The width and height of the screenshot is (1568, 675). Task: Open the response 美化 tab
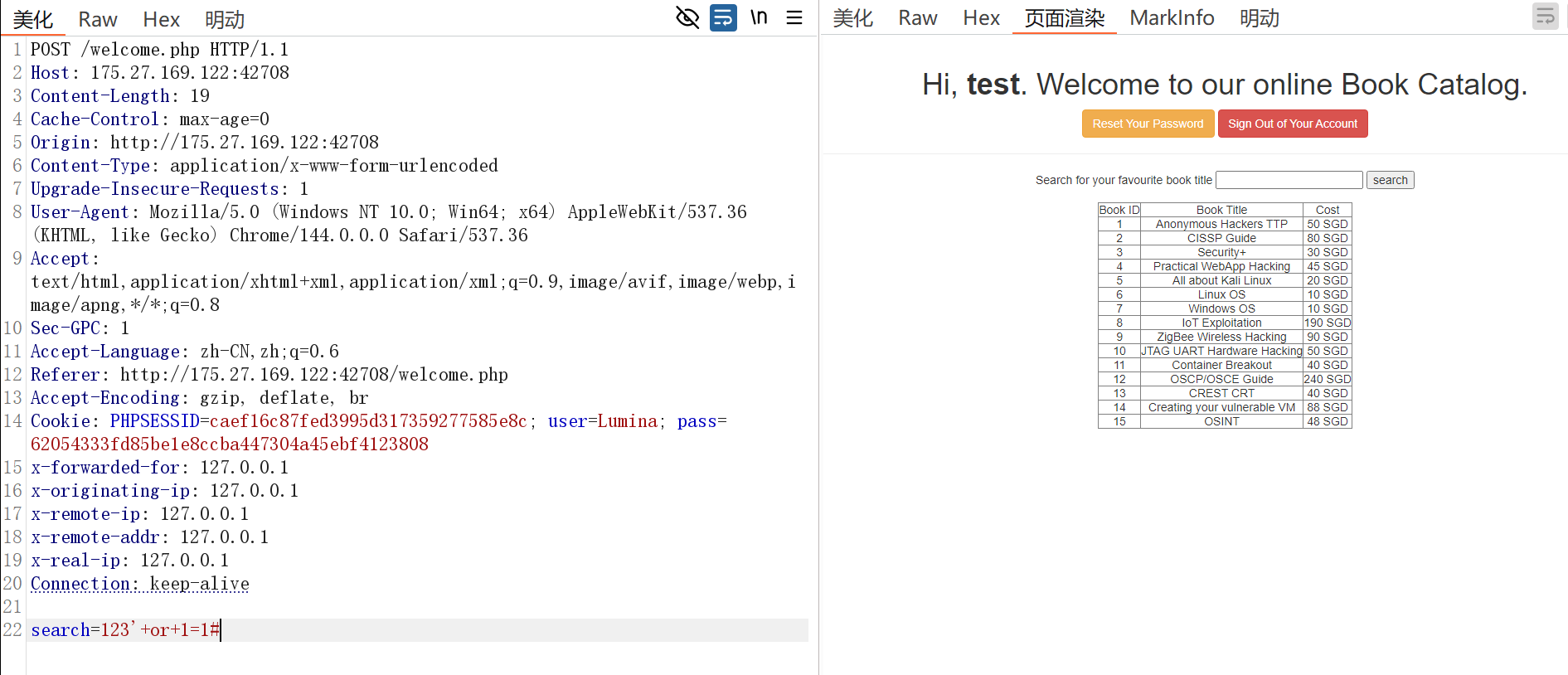[x=853, y=17]
